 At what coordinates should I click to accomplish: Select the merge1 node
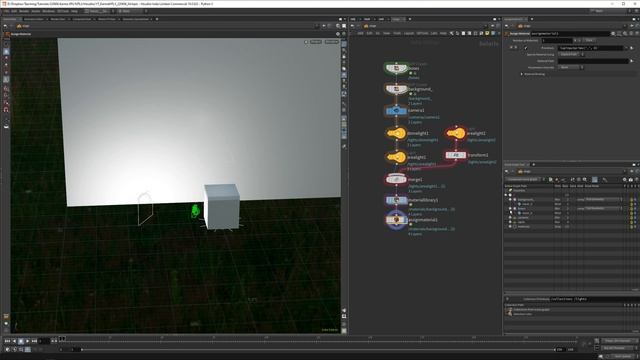(396, 179)
